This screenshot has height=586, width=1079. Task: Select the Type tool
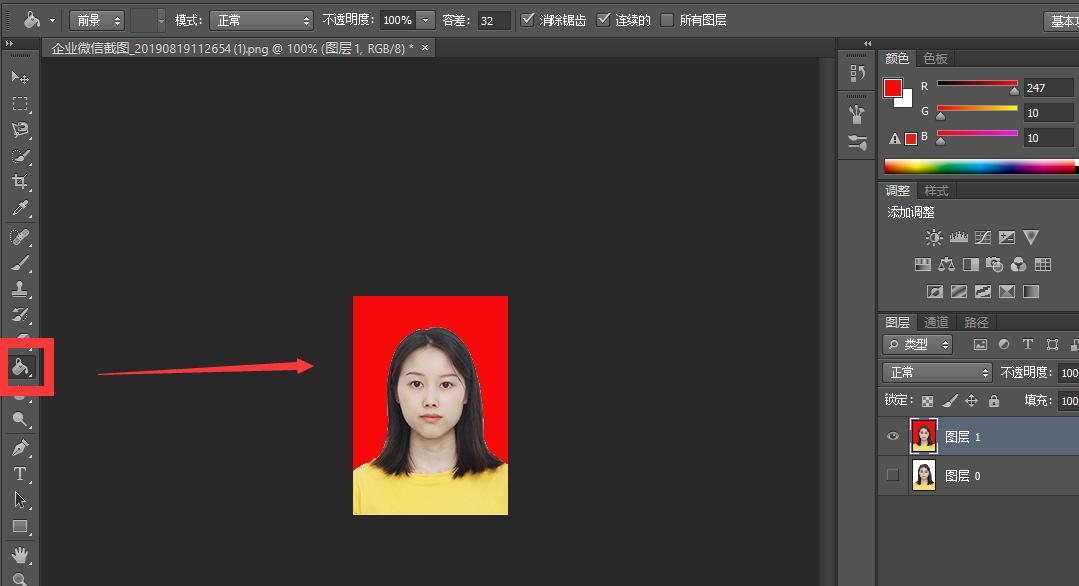[x=22, y=472]
